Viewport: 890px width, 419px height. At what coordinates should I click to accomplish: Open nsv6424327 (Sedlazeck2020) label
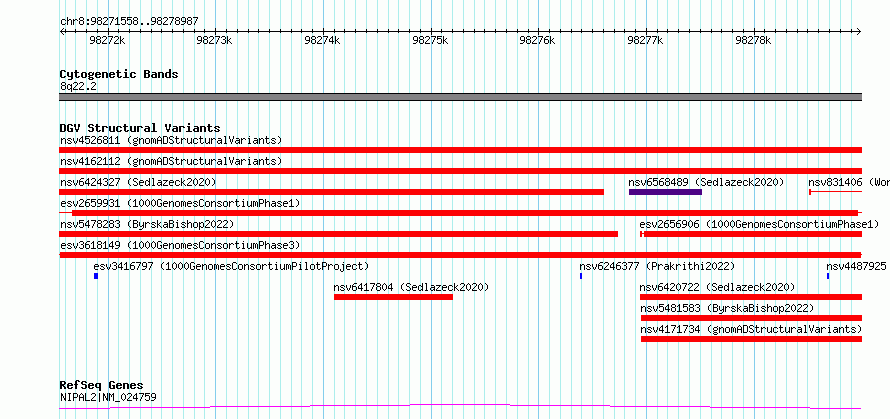point(138,182)
